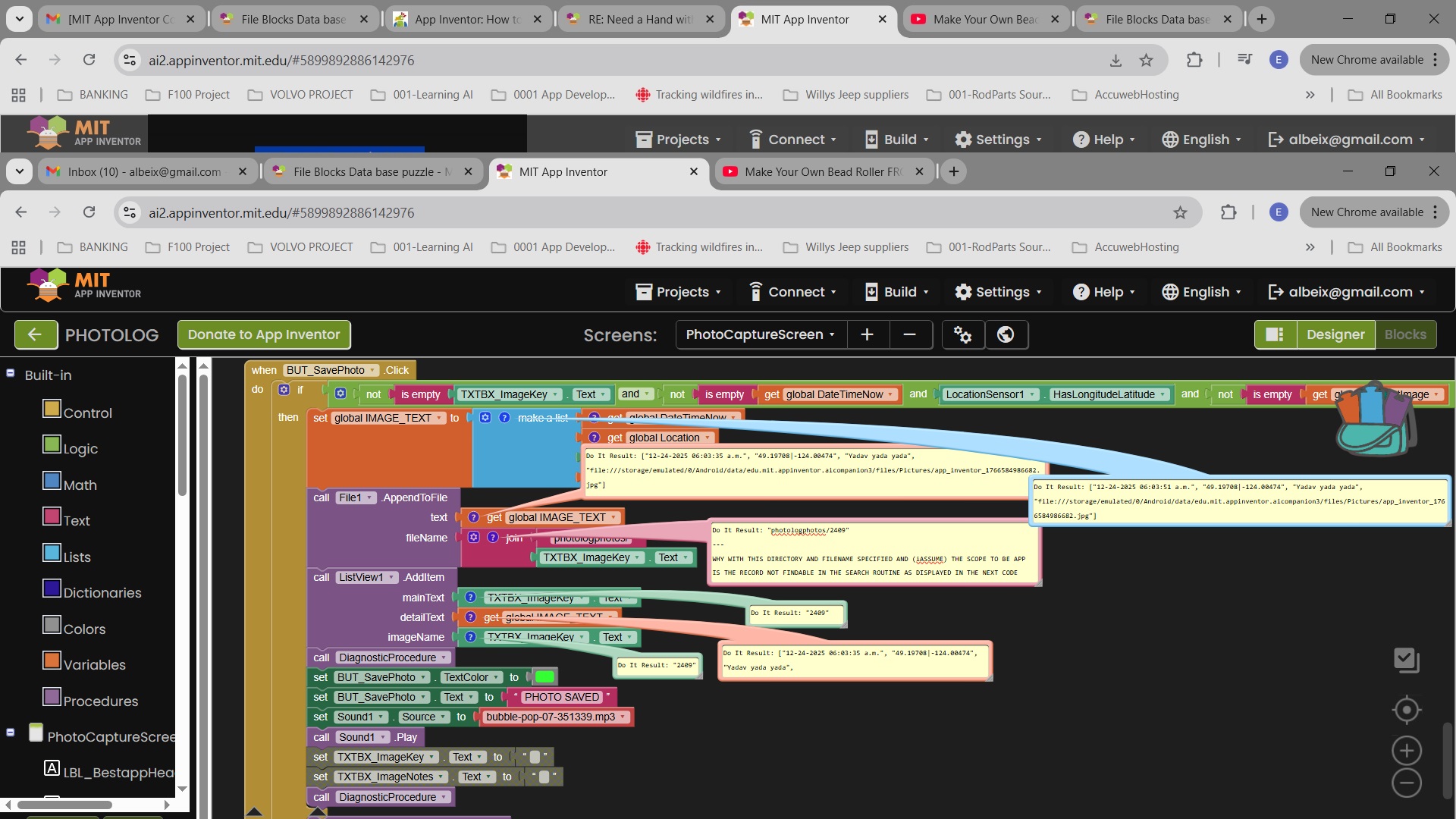The height and width of the screenshot is (819, 1456).
Task: Add a new screen with plus icon
Action: click(868, 334)
